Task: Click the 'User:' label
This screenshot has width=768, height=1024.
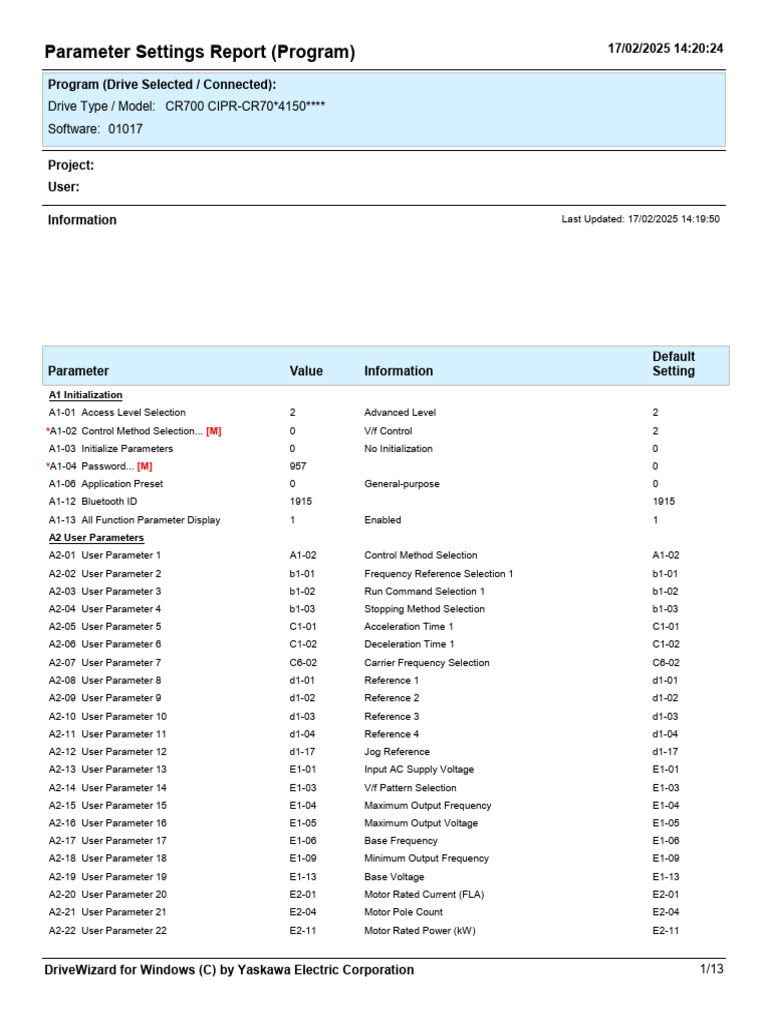Action: [63, 187]
